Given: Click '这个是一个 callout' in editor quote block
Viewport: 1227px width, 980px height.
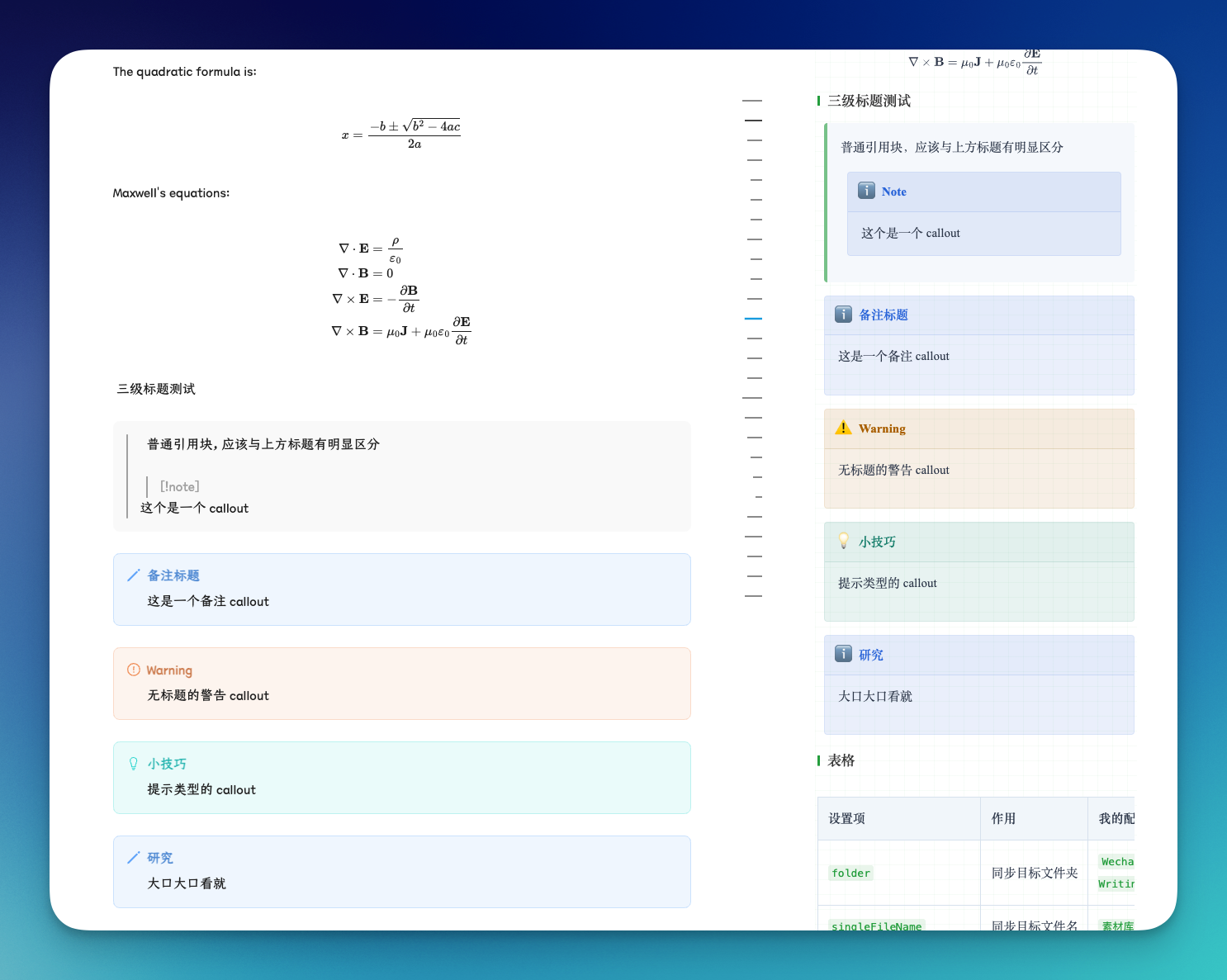Looking at the screenshot, I should (195, 509).
